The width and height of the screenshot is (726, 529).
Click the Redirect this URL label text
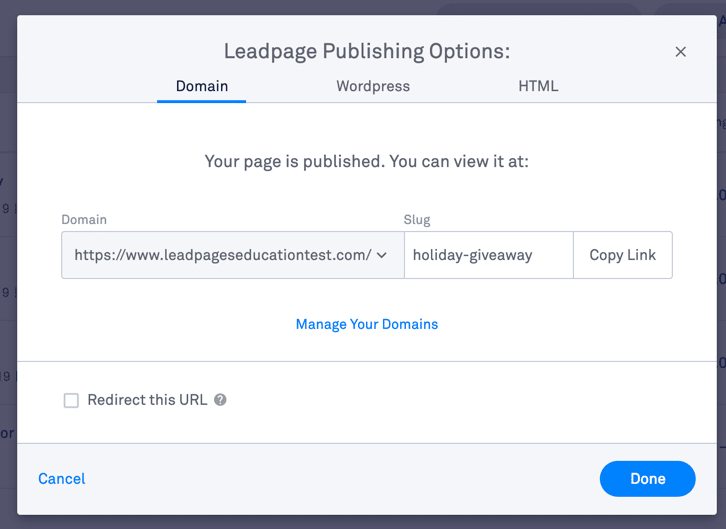[147, 400]
